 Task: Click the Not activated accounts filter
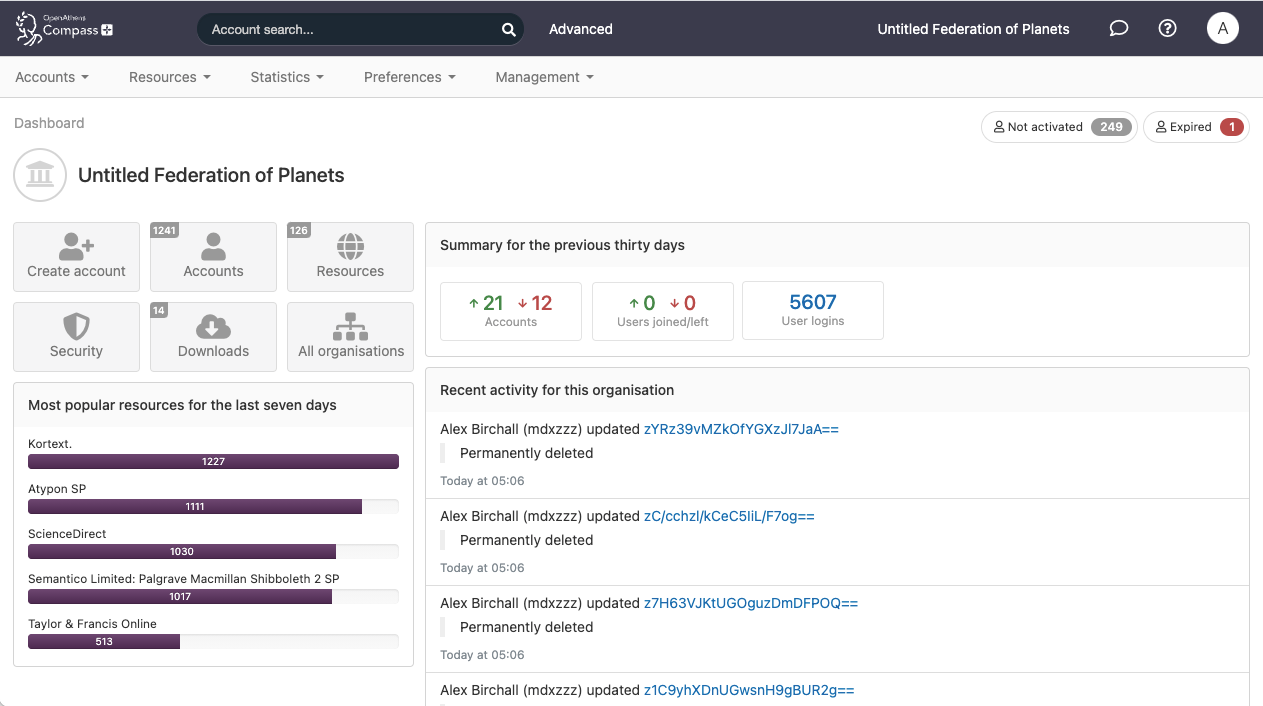[x=1058, y=127]
